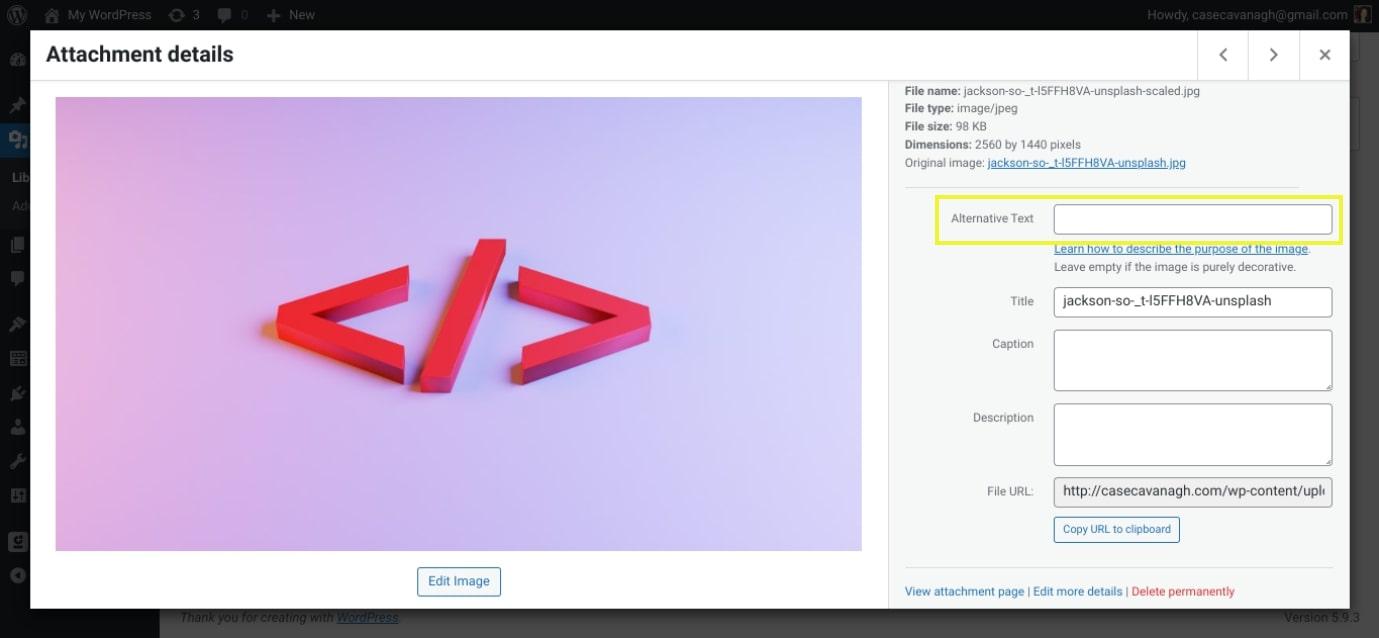The height and width of the screenshot is (638, 1379).
Task: Click the Edit Image button
Action: pyautogui.click(x=458, y=582)
